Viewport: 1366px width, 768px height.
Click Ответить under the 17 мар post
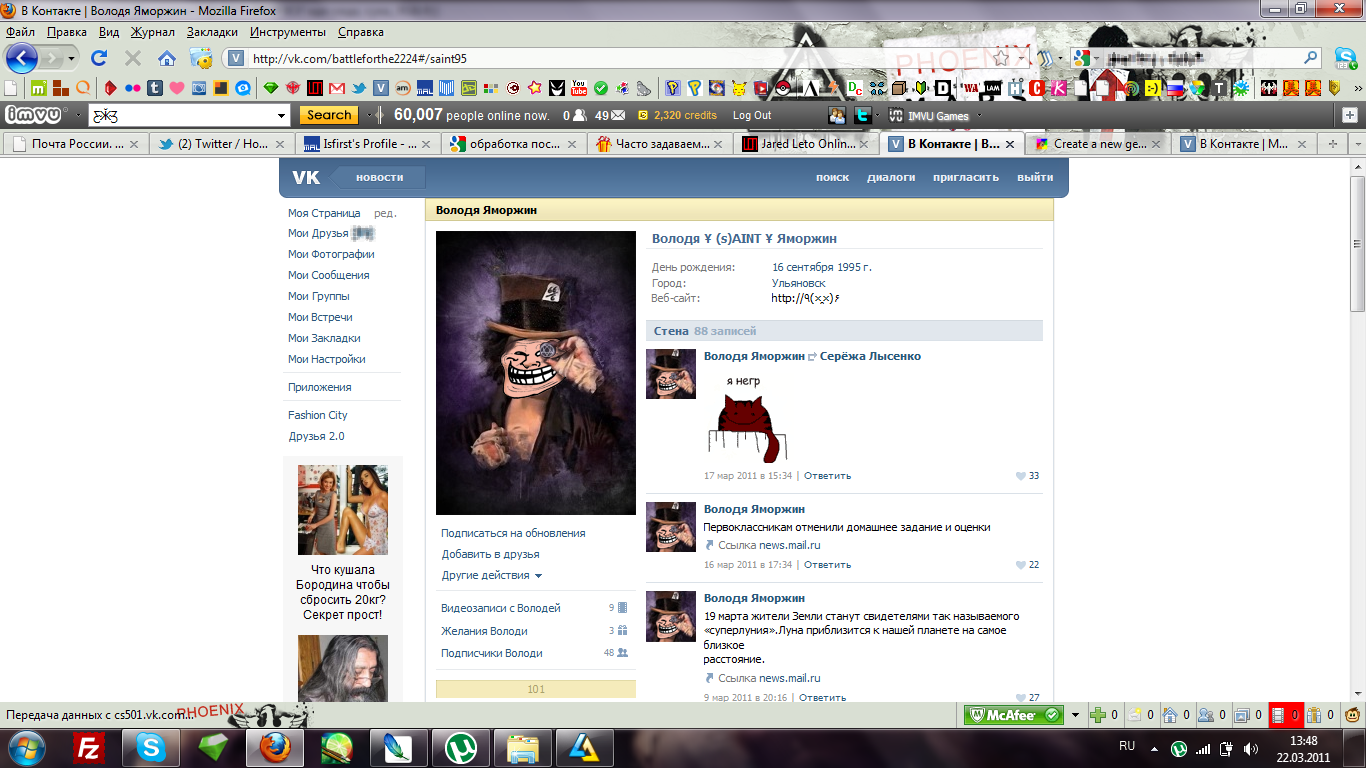(828, 476)
